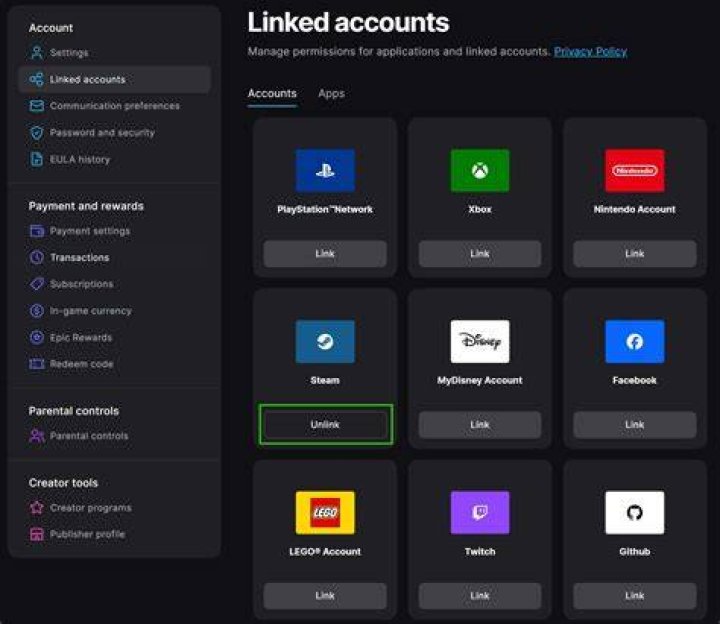Click the EULA history document icon

click(37, 159)
